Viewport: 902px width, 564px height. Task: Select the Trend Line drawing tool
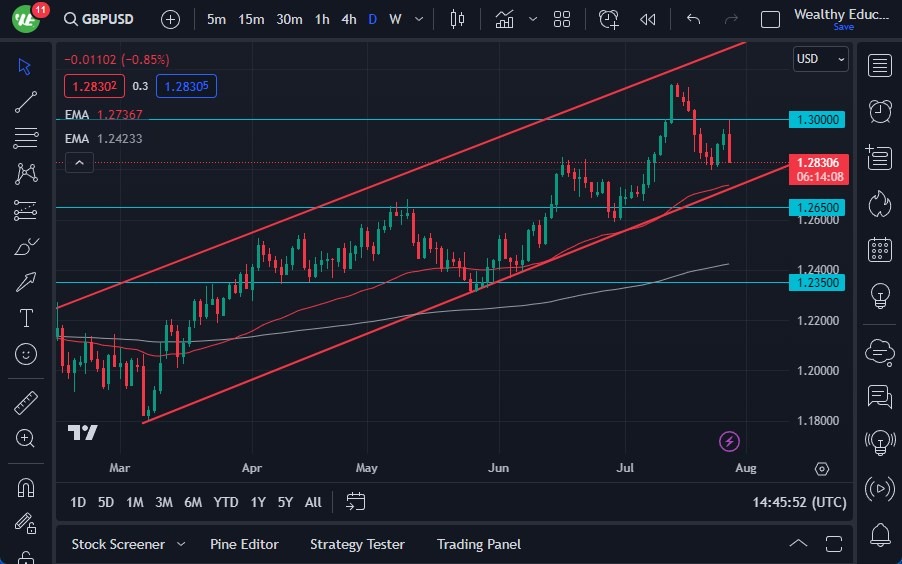click(26, 101)
